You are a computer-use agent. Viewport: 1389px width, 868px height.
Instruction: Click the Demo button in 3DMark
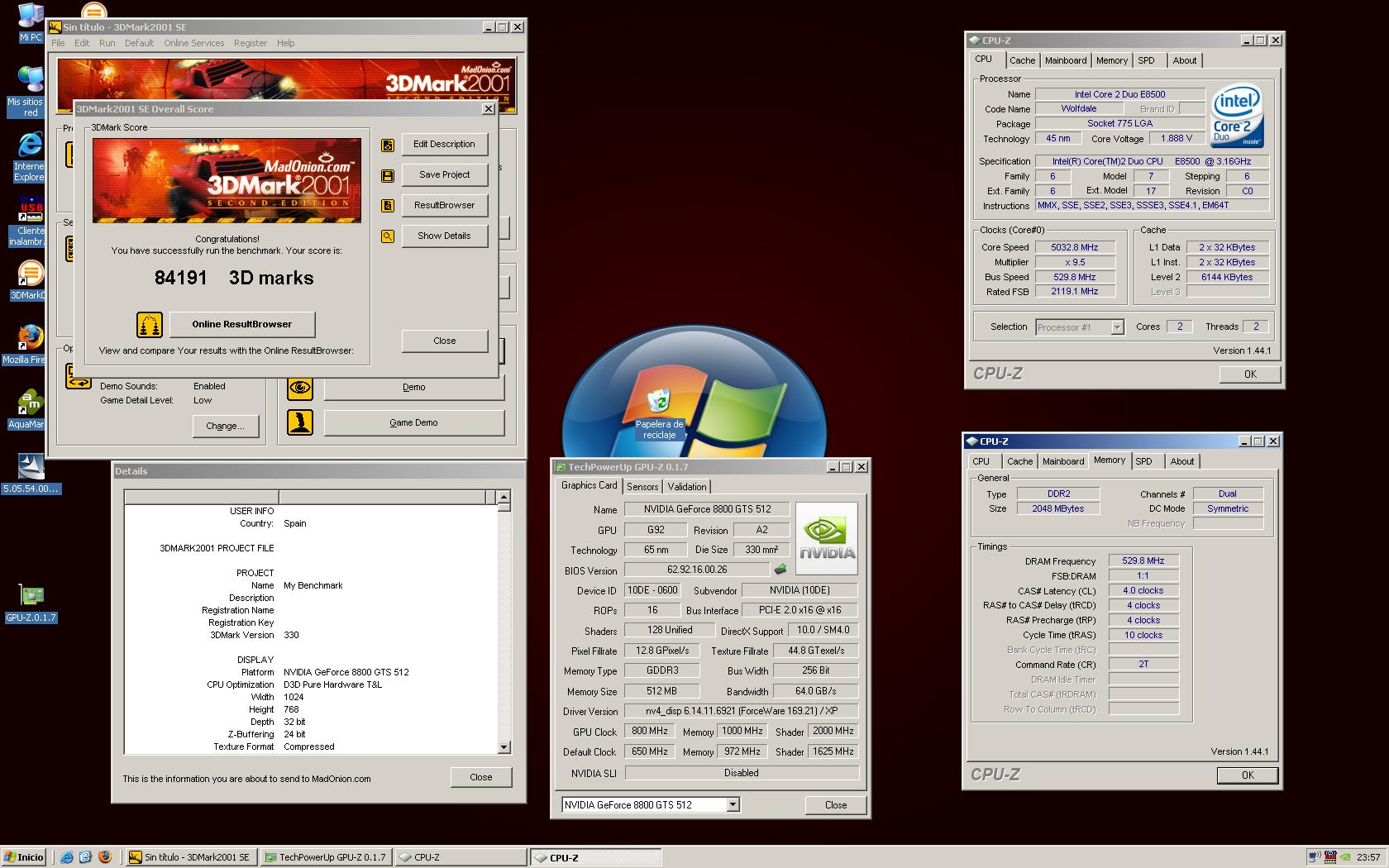(x=414, y=388)
